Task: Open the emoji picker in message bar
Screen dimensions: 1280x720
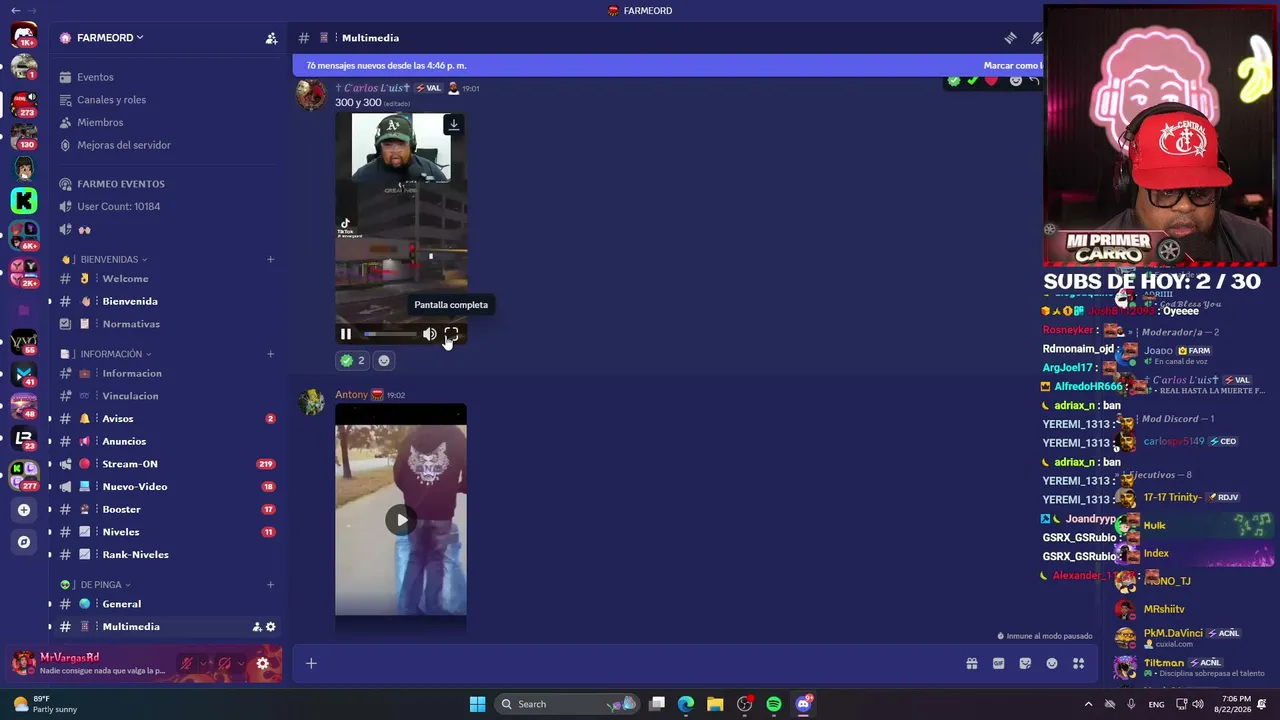Action: 1052,663
